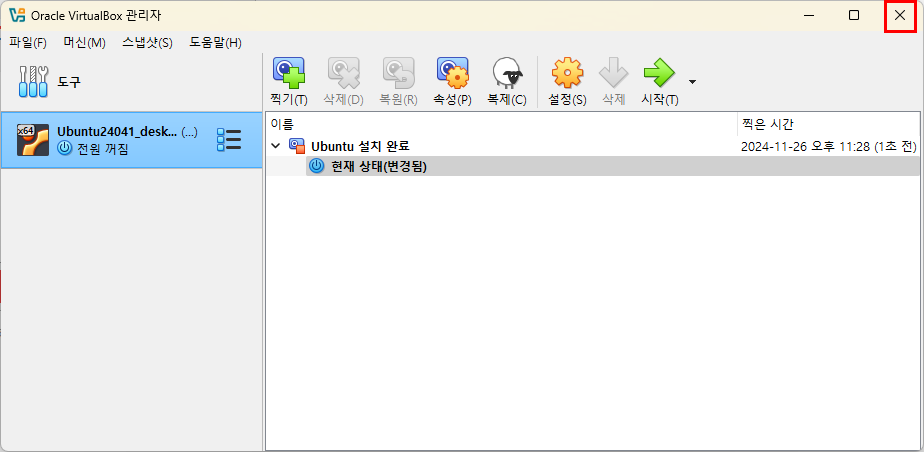
Task: Start the VM with 시작(T) arrow
Action: 659,73
